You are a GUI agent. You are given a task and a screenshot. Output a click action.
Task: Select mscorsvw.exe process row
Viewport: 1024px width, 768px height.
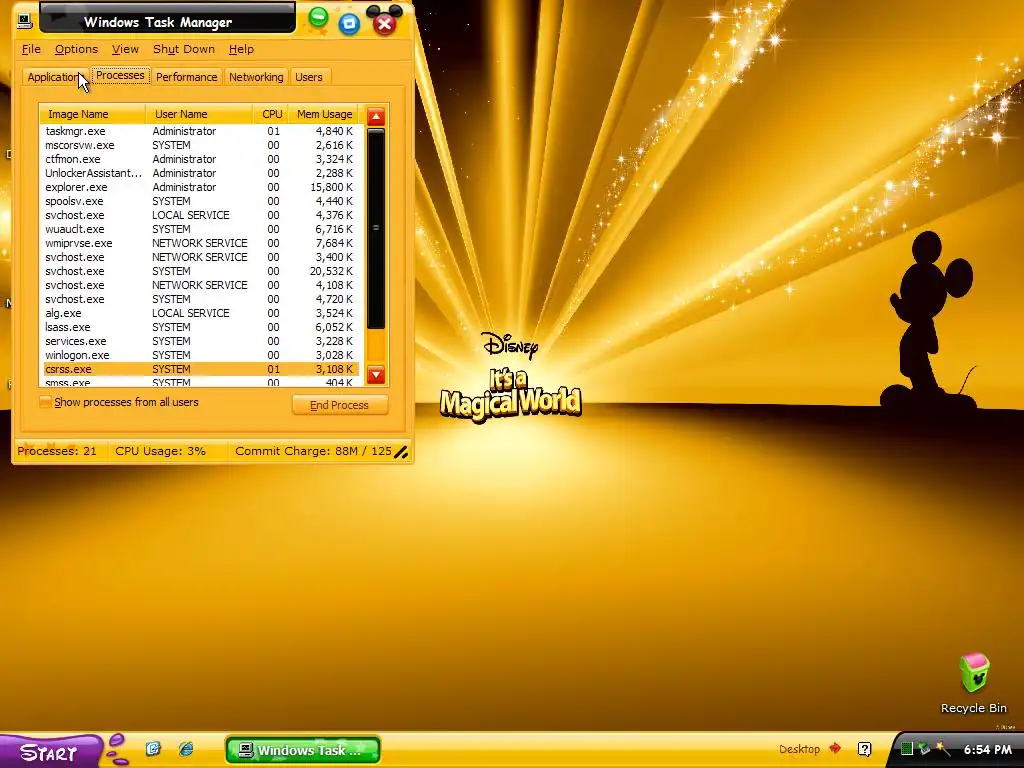coord(200,145)
